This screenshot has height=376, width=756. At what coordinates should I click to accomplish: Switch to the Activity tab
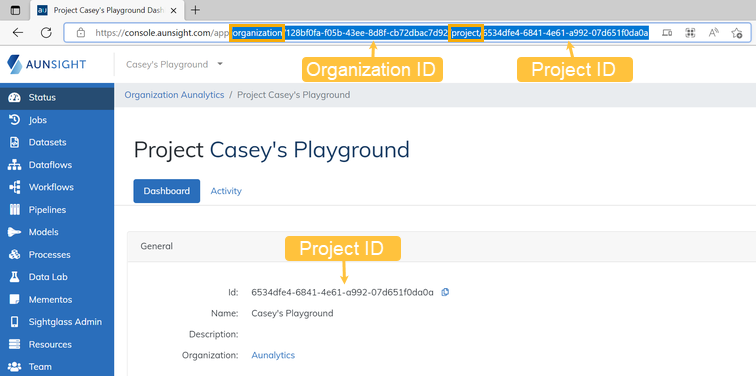(226, 191)
